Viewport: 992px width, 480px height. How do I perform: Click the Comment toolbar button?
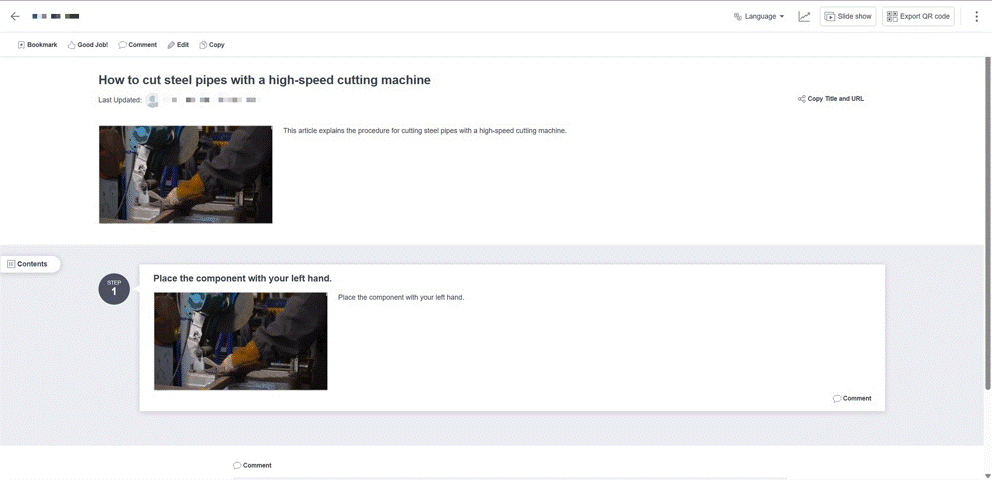click(138, 45)
